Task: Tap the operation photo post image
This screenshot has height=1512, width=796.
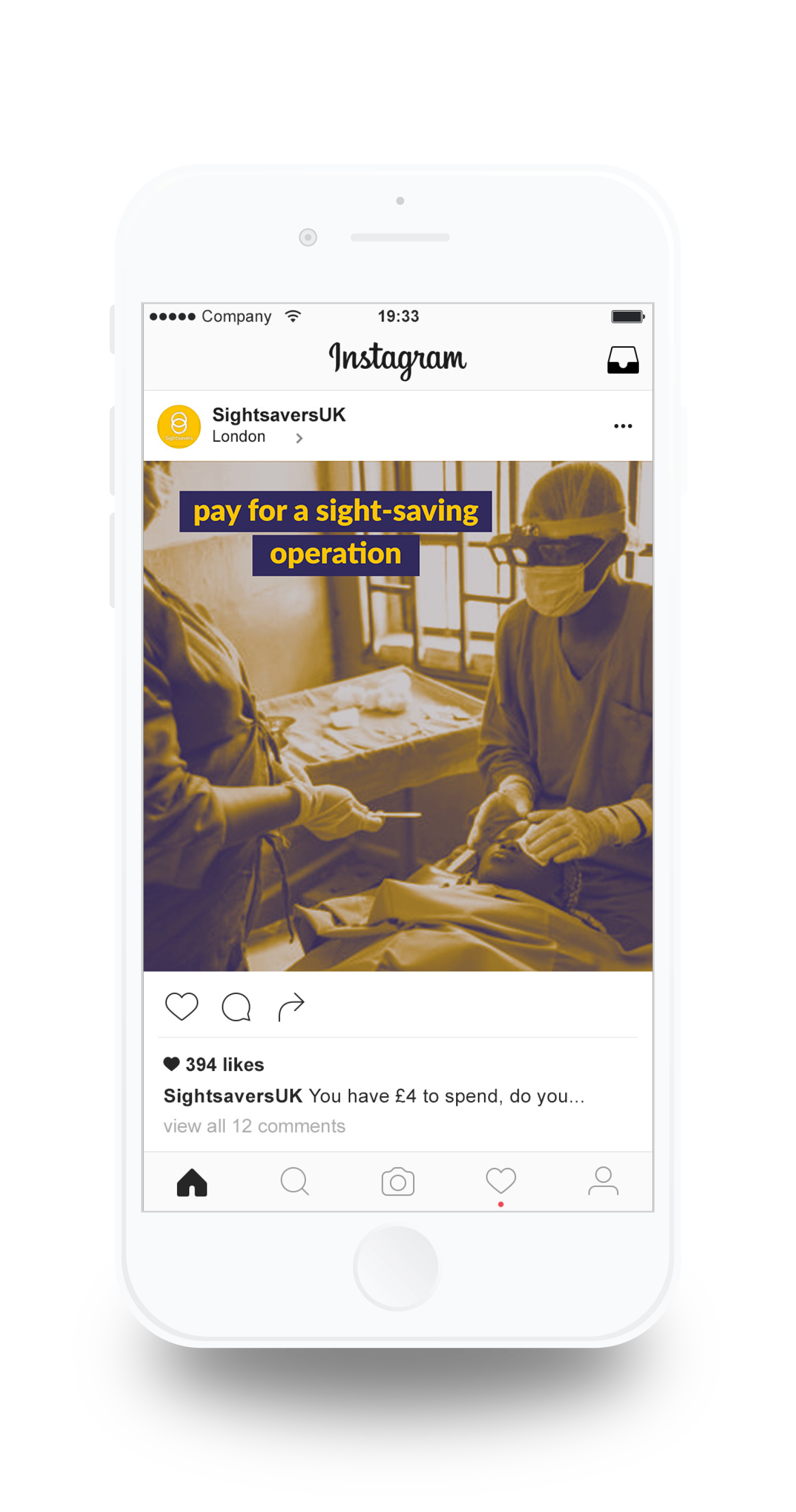Action: coord(398,716)
